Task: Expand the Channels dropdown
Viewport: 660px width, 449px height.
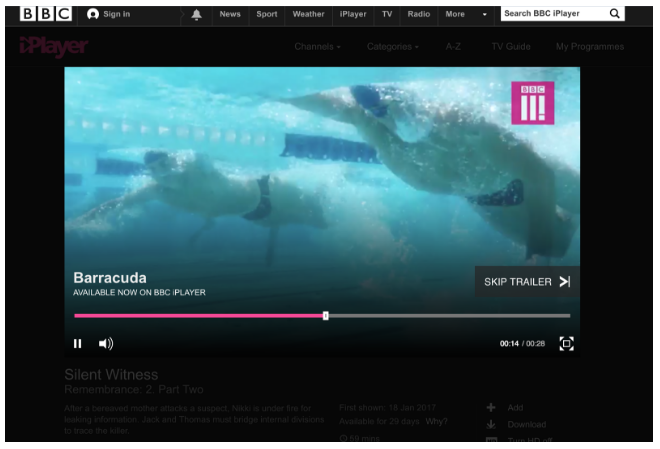Action: click(x=317, y=47)
